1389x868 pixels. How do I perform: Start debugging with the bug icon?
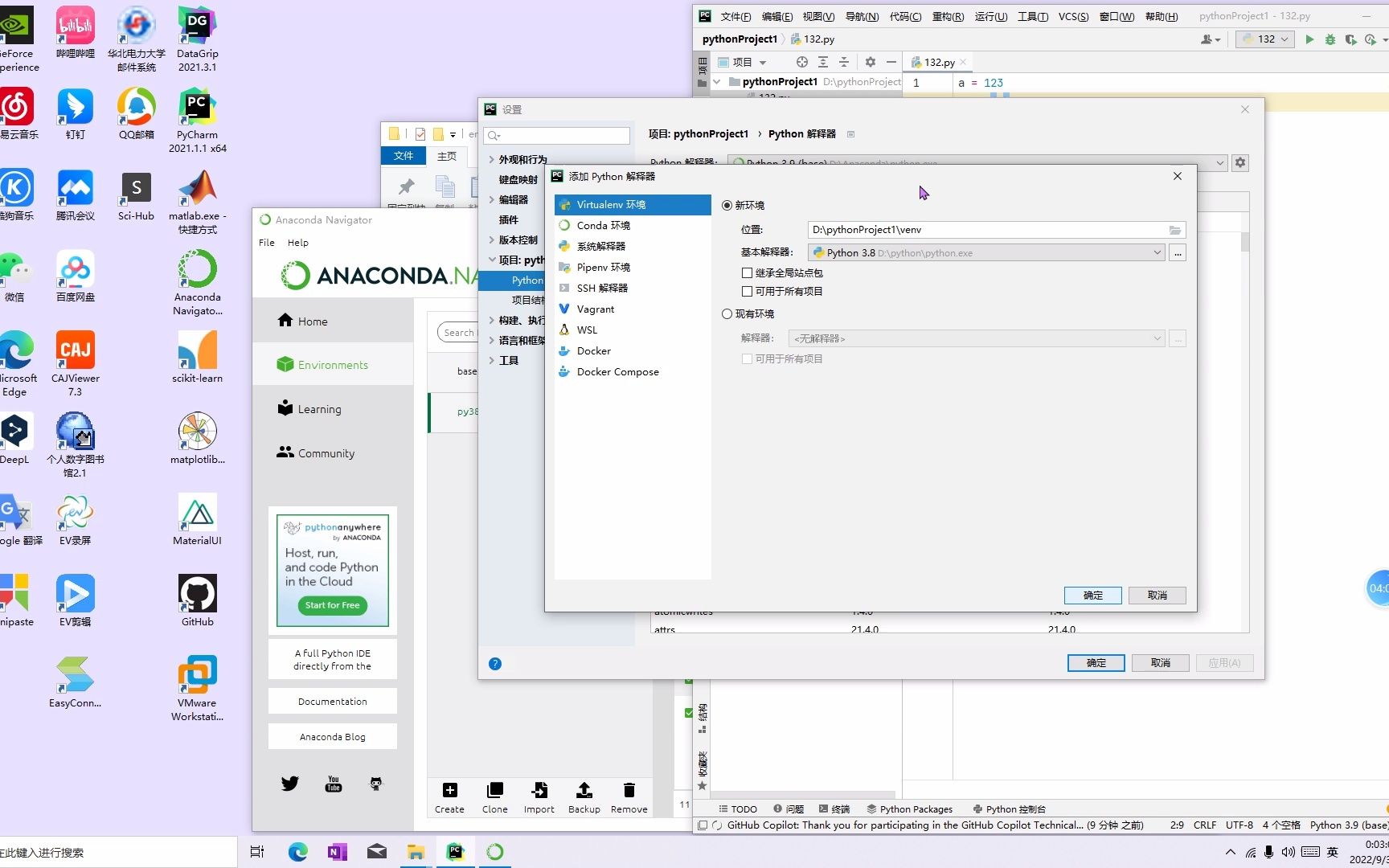1330,39
